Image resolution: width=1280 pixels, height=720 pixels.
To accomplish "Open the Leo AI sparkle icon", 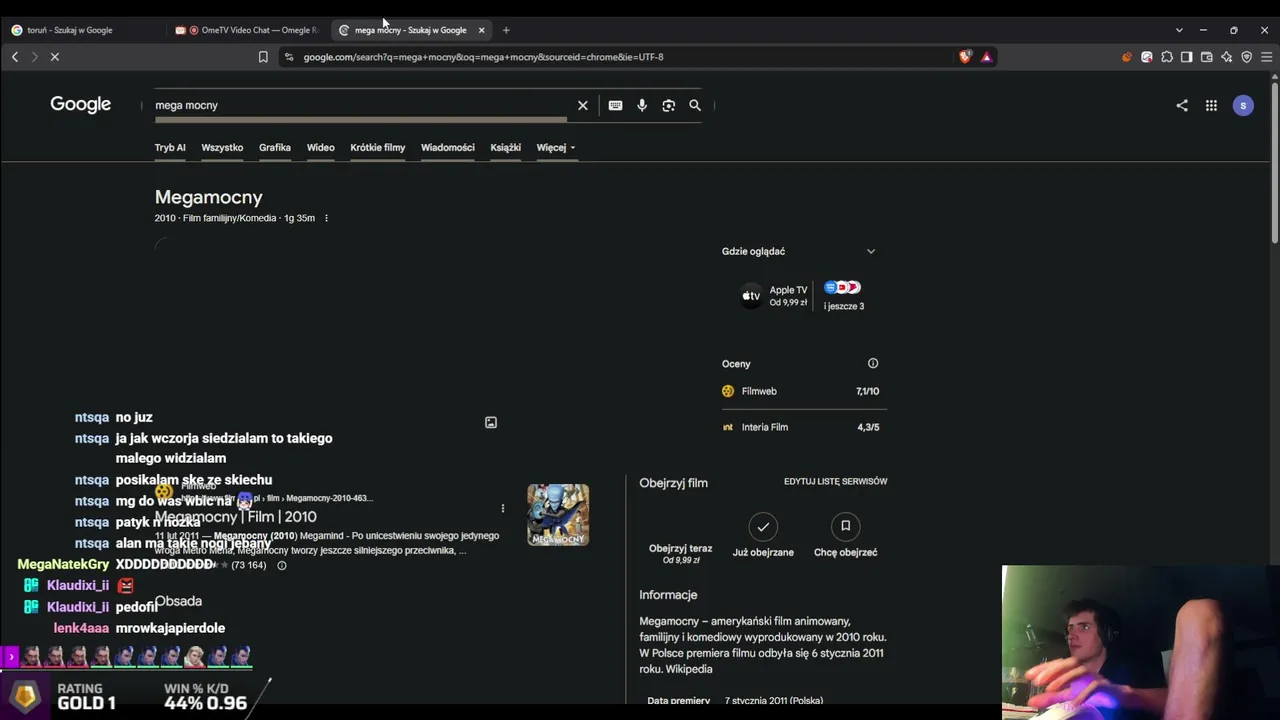I will (x=1227, y=57).
